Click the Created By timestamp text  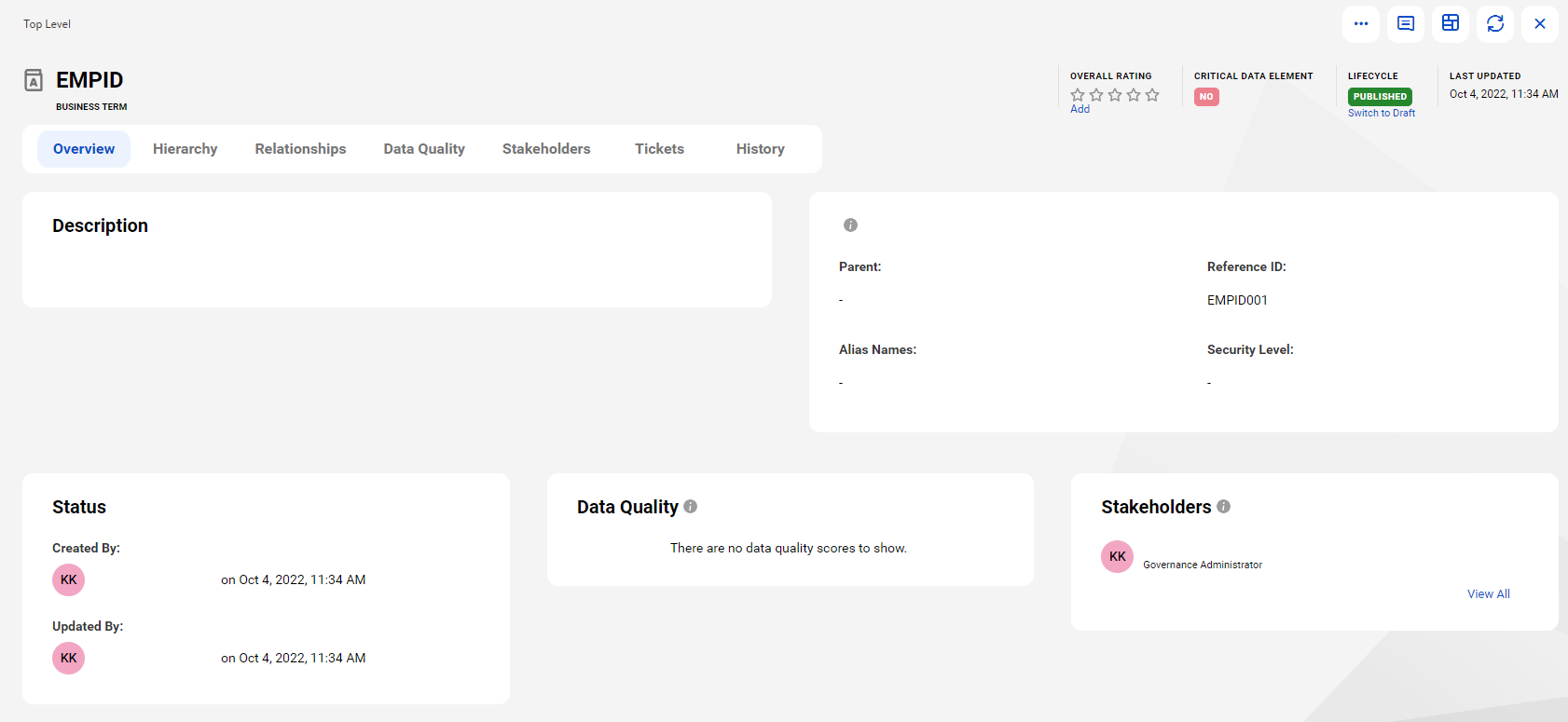click(293, 579)
